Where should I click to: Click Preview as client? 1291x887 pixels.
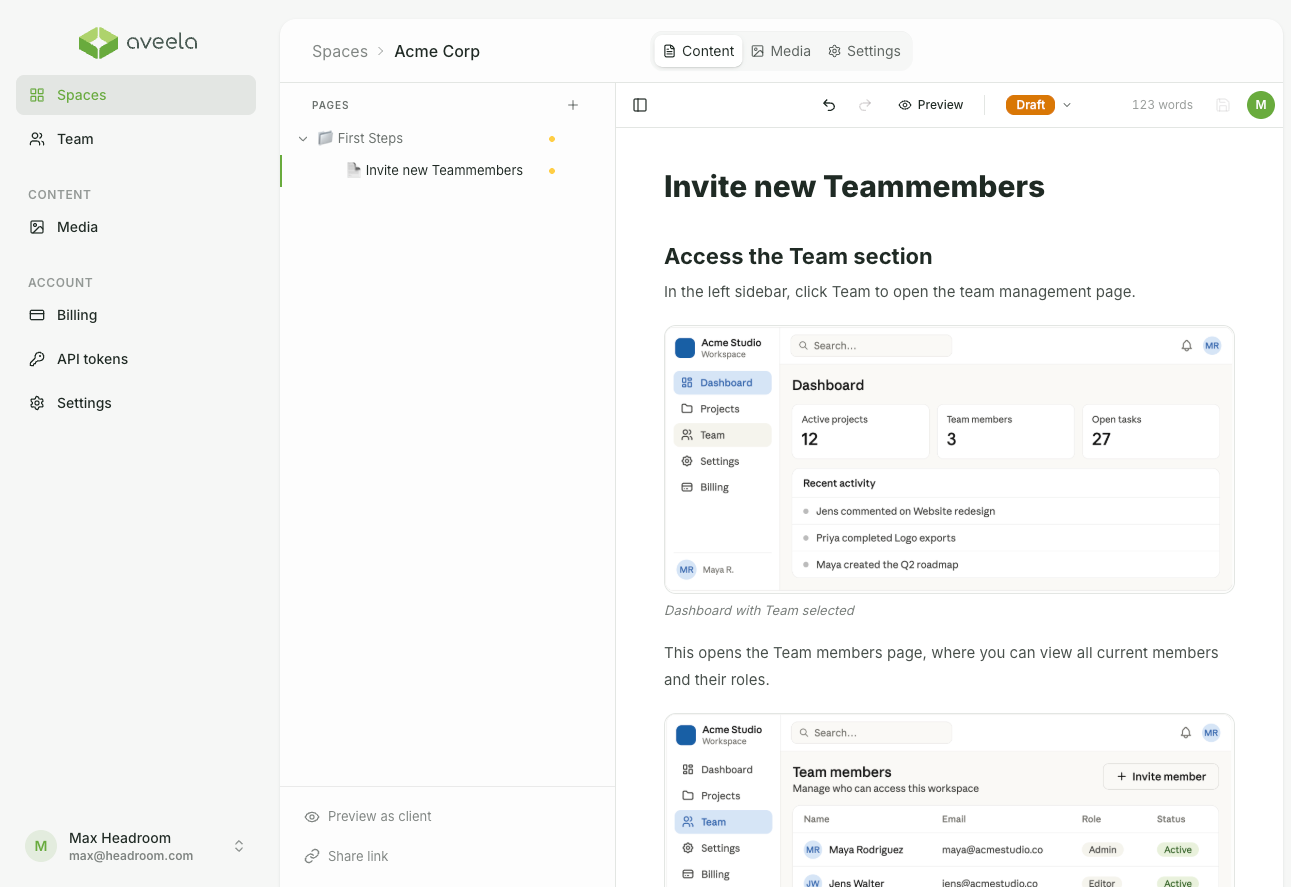pyautogui.click(x=368, y=817)
